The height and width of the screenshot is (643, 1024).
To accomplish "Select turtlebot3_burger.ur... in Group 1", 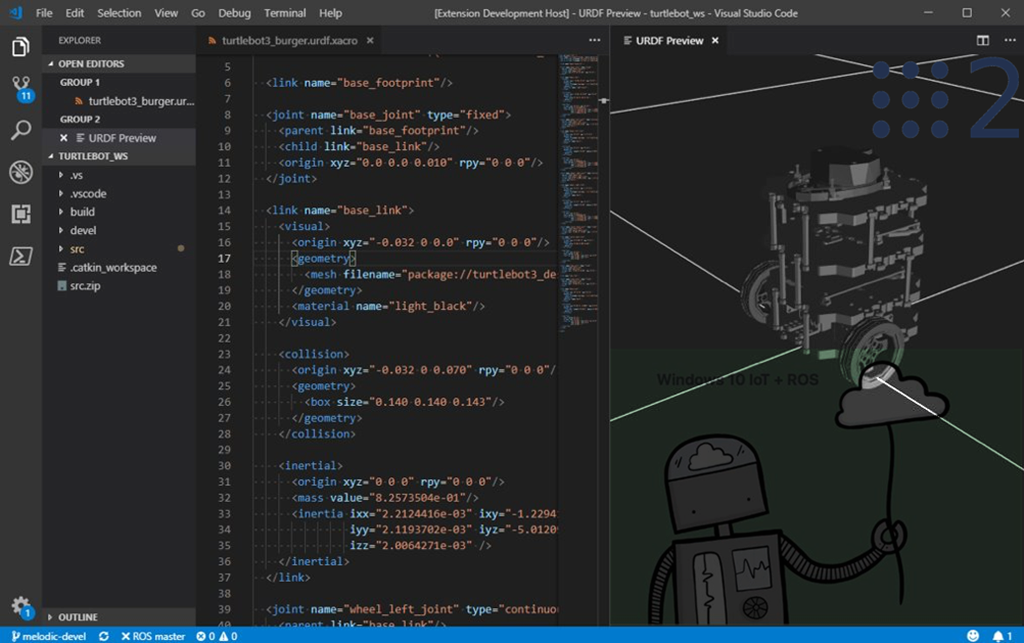I will tap(141, 101).
